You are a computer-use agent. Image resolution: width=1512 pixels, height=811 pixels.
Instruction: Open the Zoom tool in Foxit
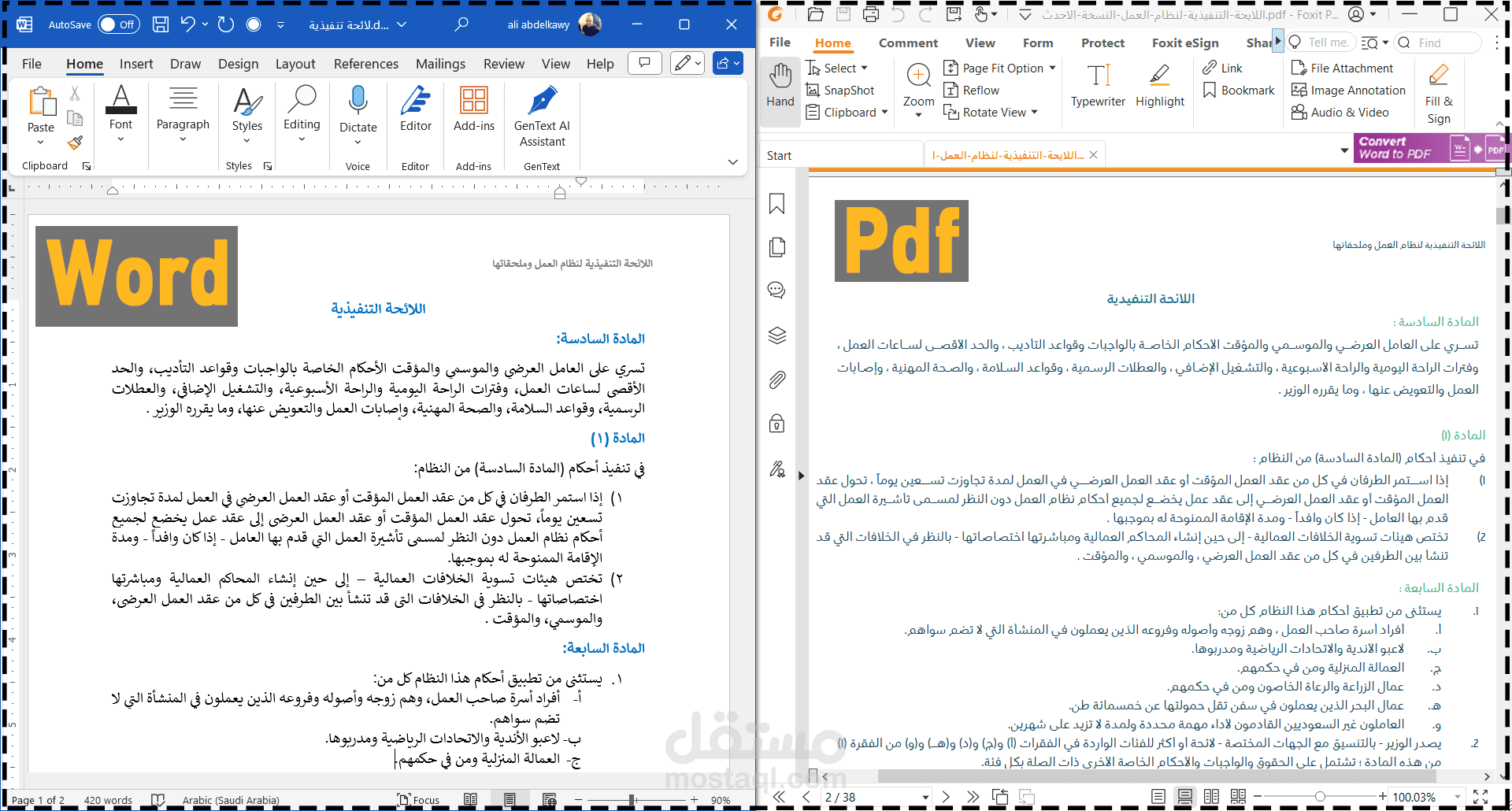coord(918,91)
